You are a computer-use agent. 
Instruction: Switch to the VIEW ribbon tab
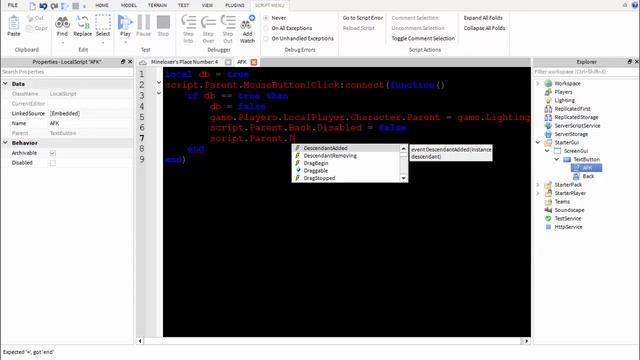207,5
